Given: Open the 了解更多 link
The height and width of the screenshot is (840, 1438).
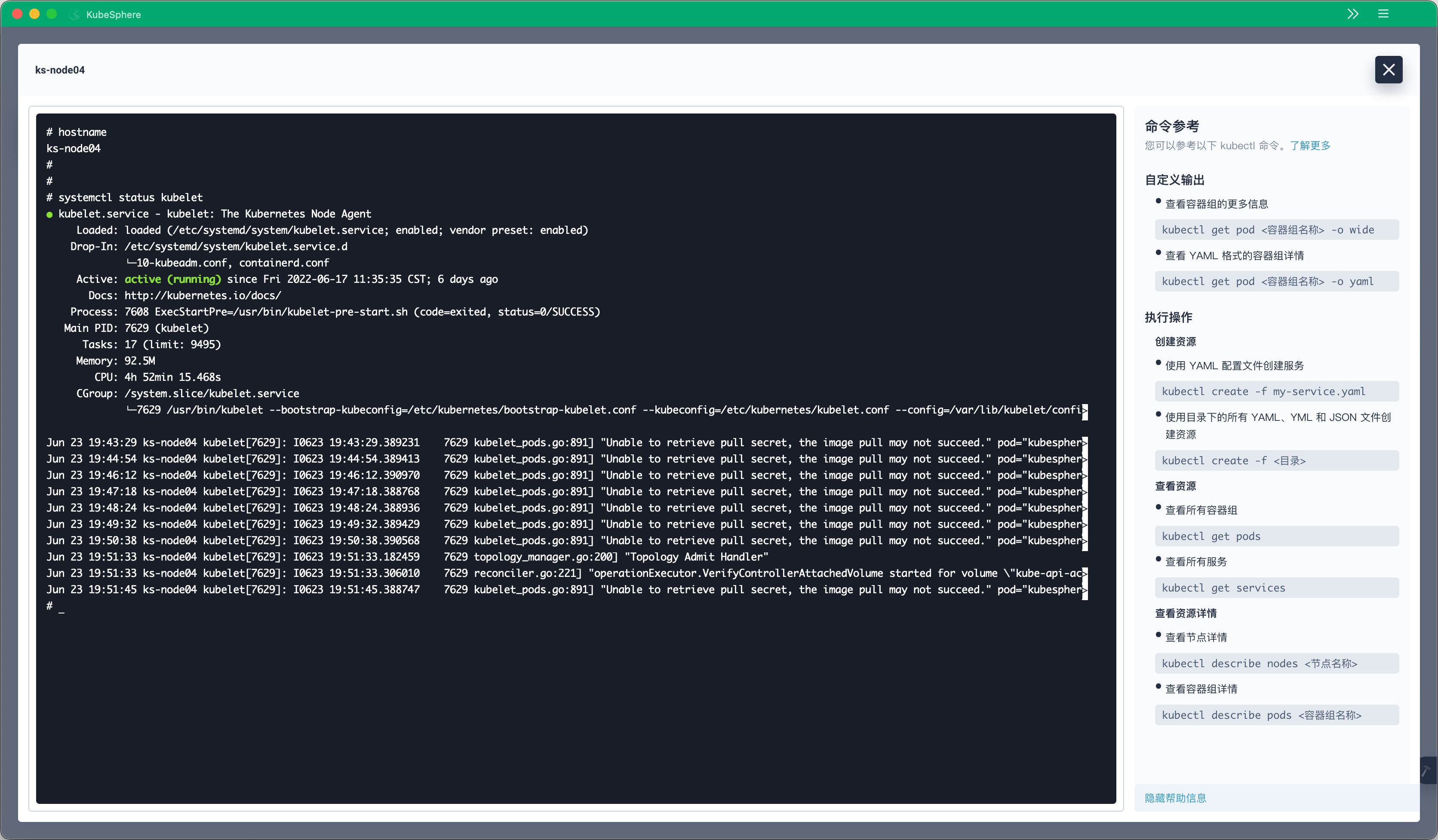Looking at the screenshot, I should pyautogui.click(x=1311, y=145).
